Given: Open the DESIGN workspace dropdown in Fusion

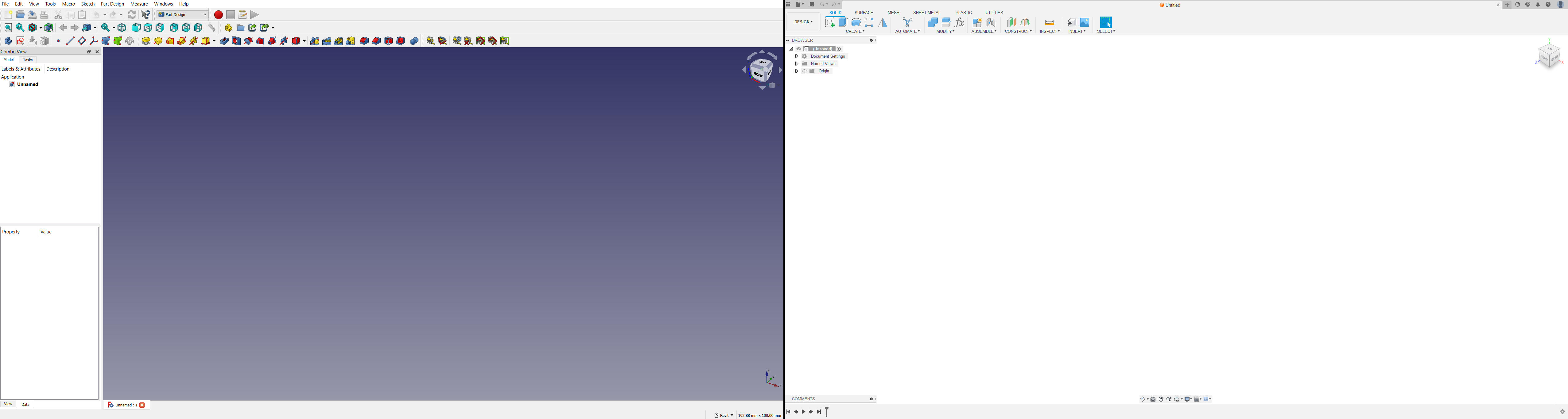Looking at the screenshot, I should 803,22.
